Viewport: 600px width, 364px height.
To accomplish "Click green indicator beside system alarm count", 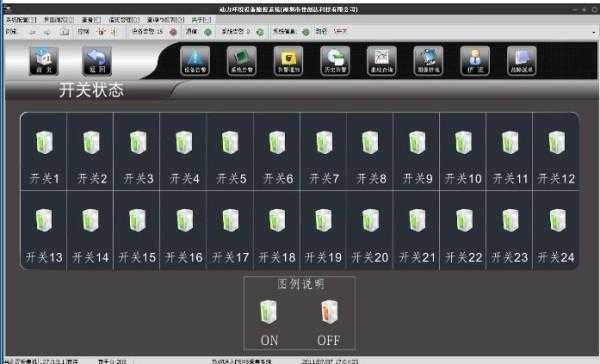I will (x=260, y=32).
